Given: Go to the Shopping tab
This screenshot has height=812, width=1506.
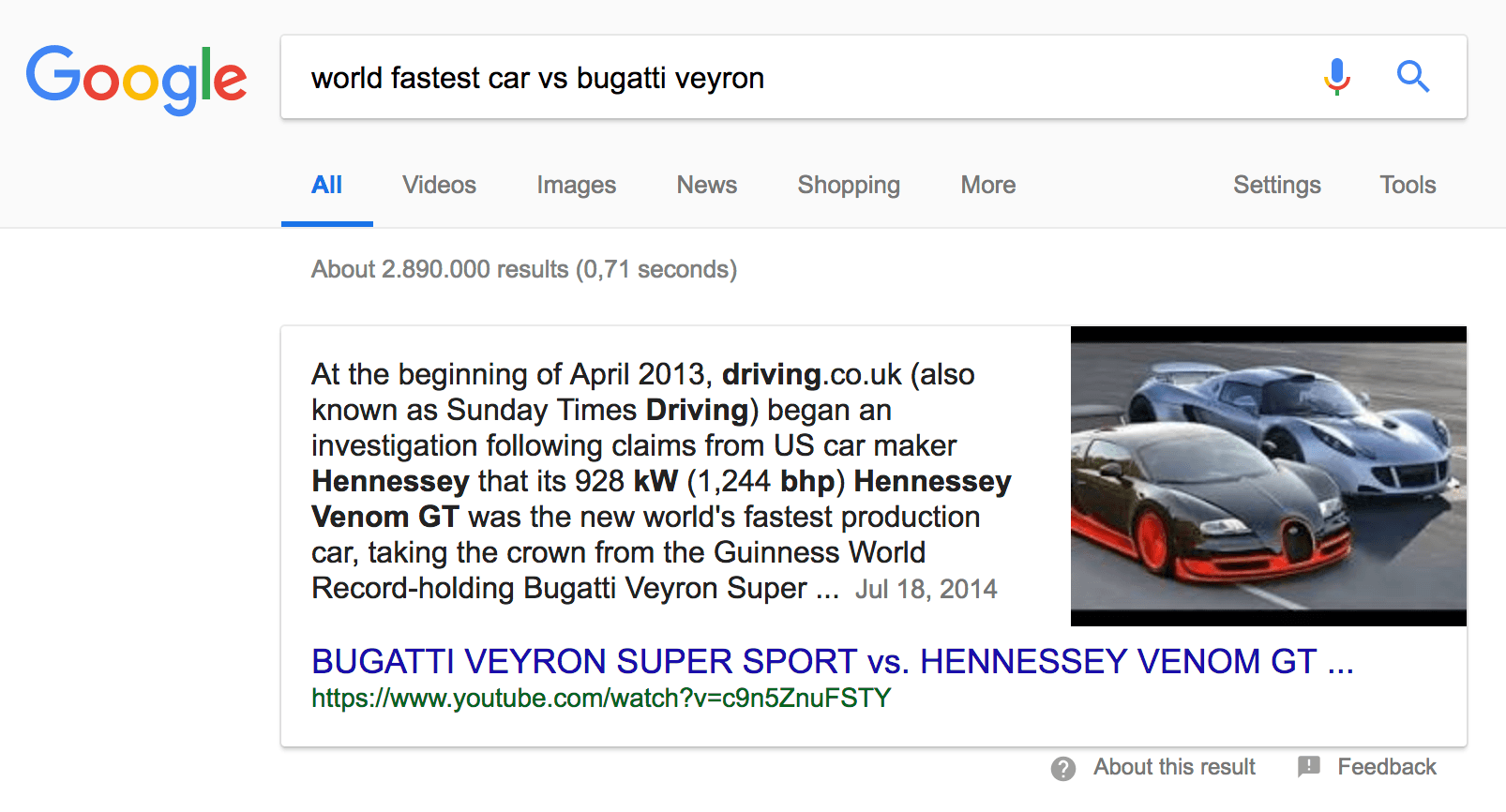Looking at the screenshot, I should tap(848, 186).
